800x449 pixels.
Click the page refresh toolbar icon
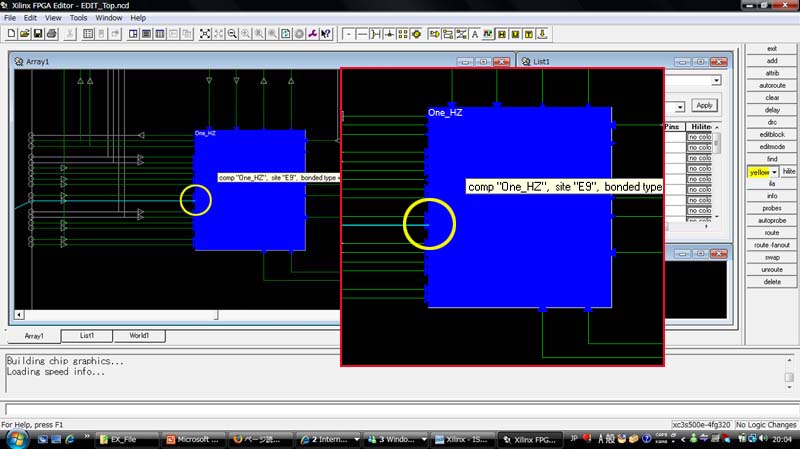[286, 34]
